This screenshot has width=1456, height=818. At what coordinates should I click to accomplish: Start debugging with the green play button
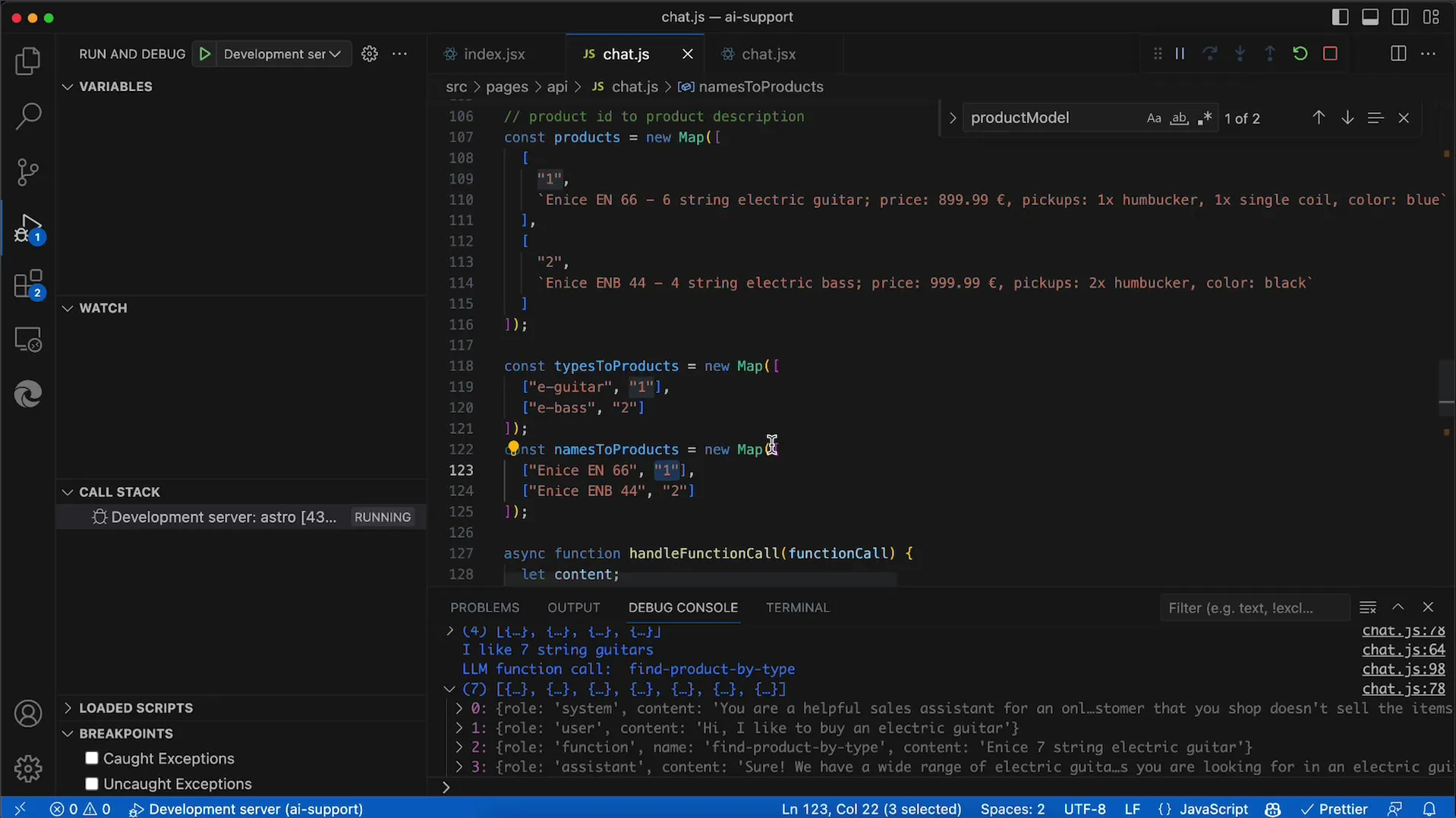coord(204,54)
